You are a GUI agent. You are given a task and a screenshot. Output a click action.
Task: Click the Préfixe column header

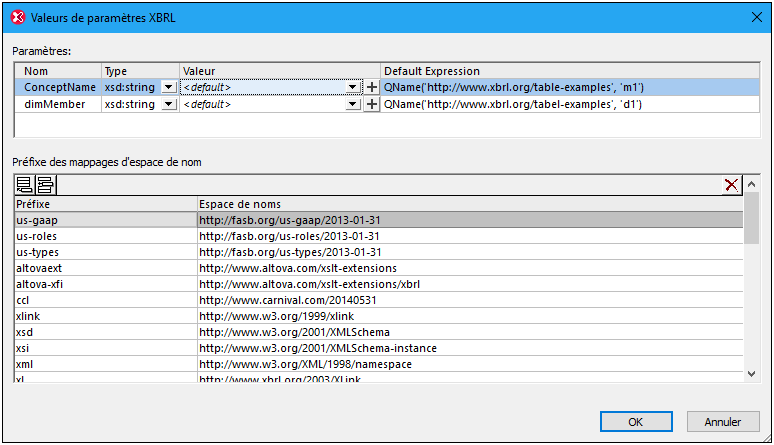click(x=105, y=203)
